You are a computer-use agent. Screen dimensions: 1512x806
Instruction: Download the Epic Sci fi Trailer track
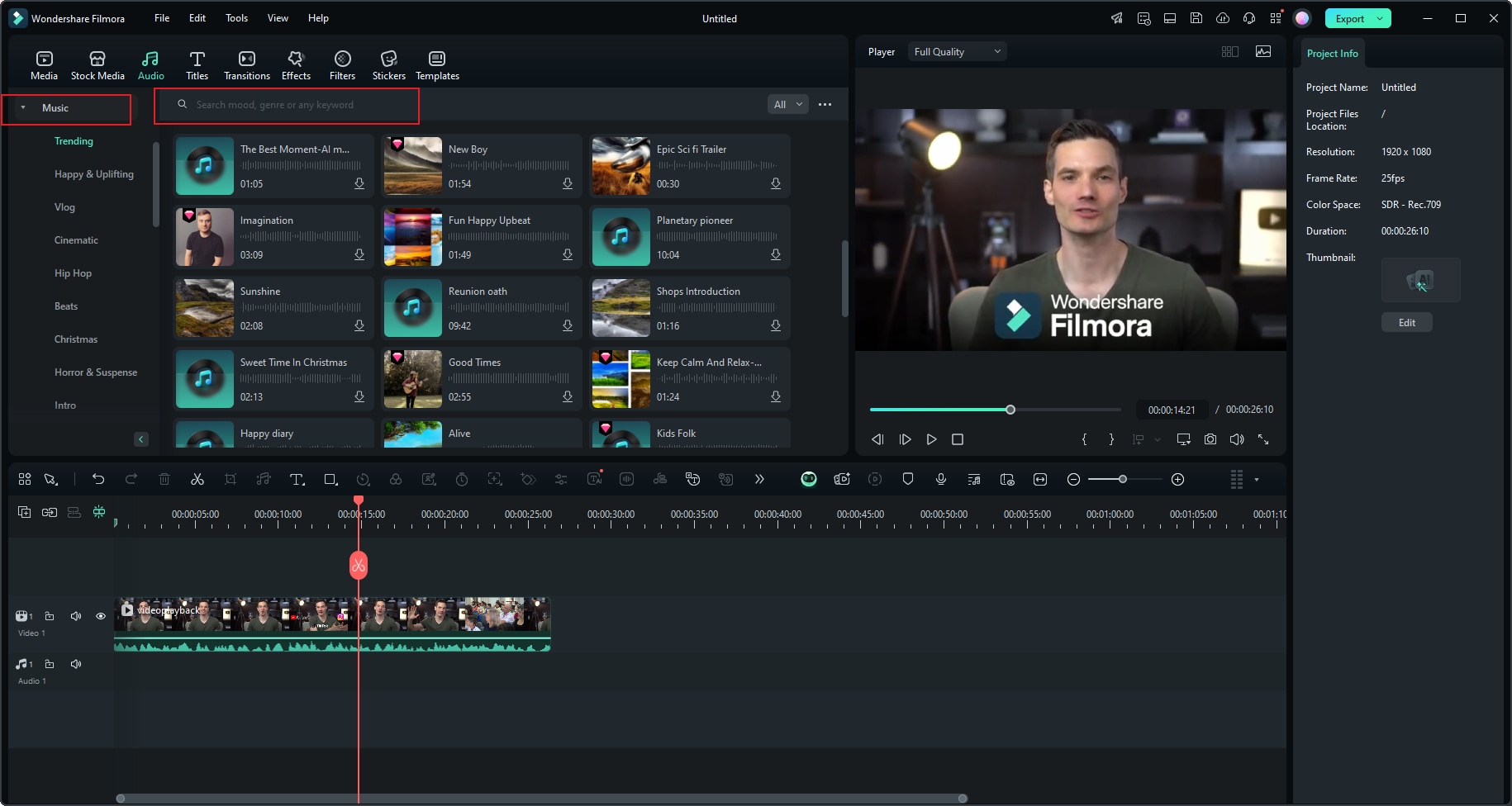[776, 183]
